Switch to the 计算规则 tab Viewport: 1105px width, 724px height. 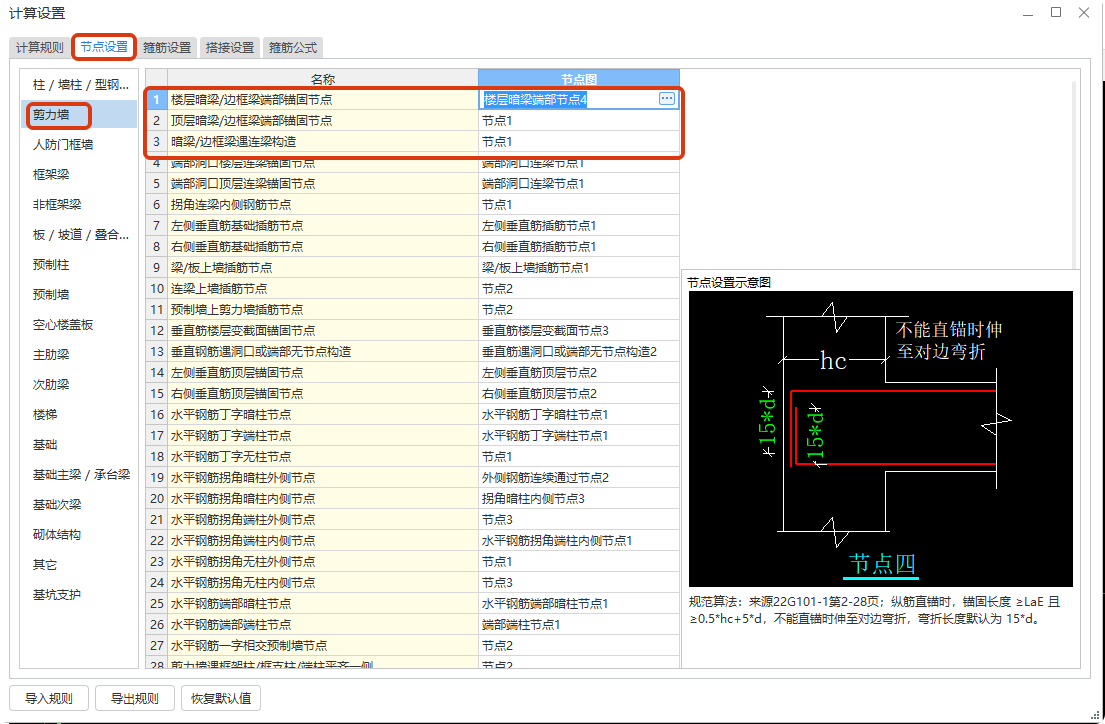click(39, 47)
